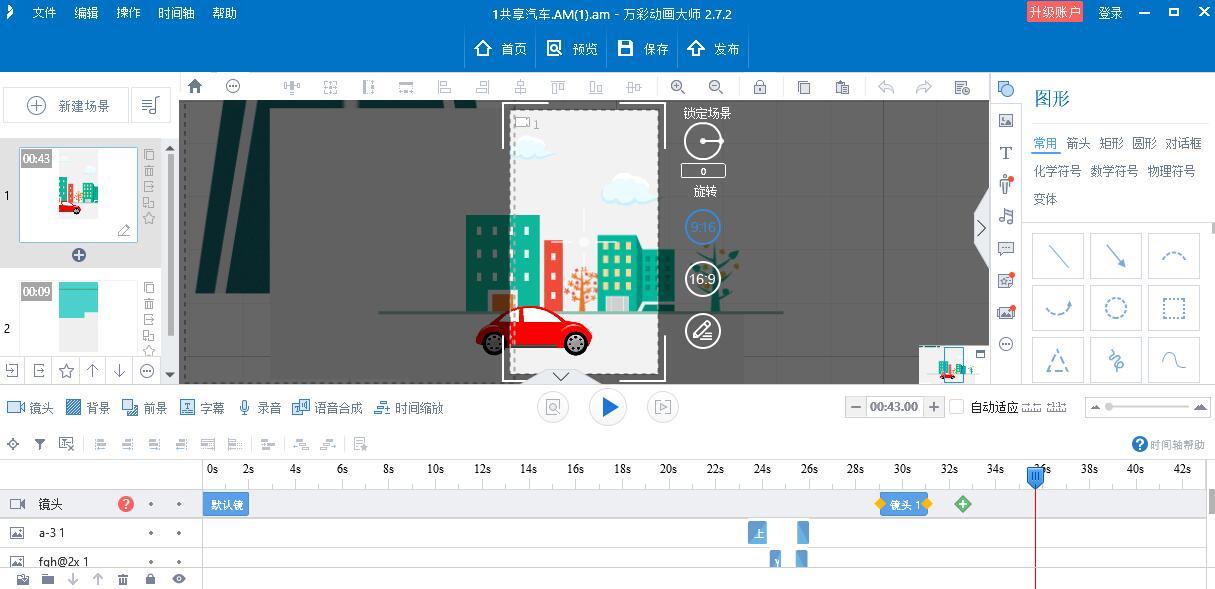Open the music note sidebar panel
1215x589 pixels.
(1006, 216)
